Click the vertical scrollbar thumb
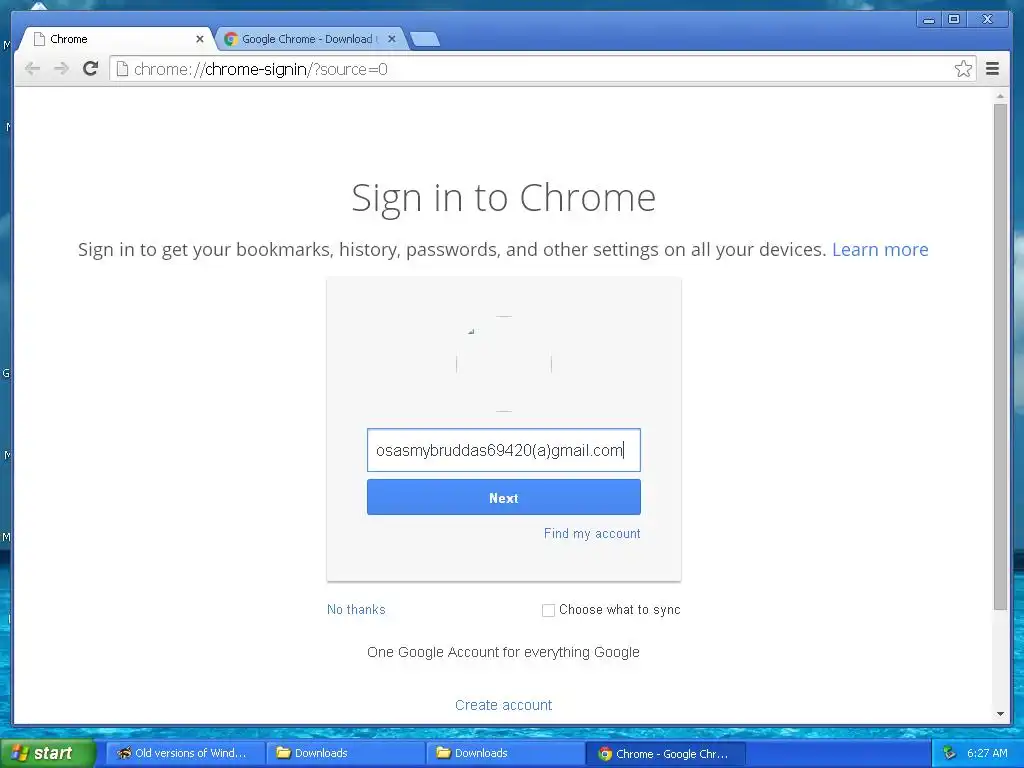1024x768 pixels. [x=1000, y=357]
